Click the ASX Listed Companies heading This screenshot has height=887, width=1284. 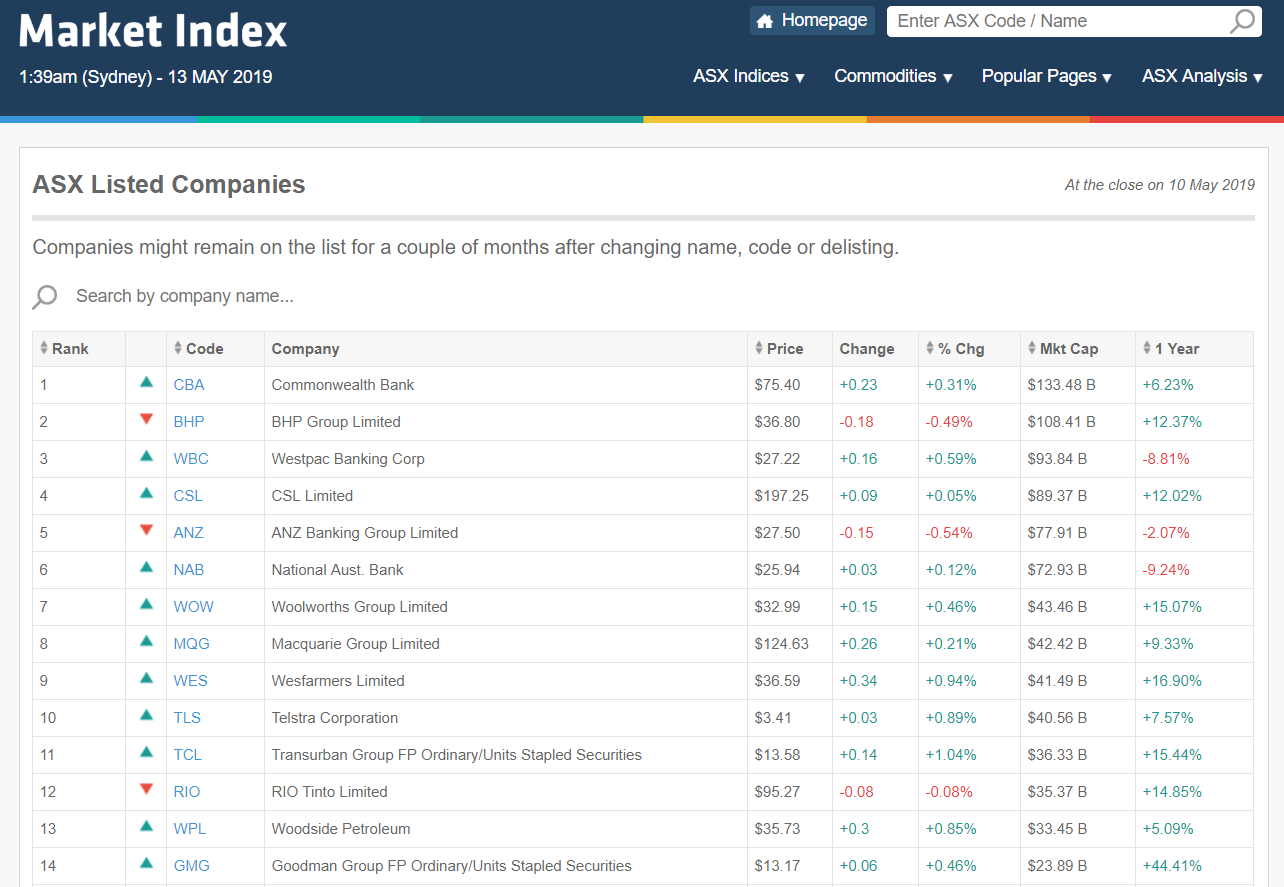click(x=169, y=185)
